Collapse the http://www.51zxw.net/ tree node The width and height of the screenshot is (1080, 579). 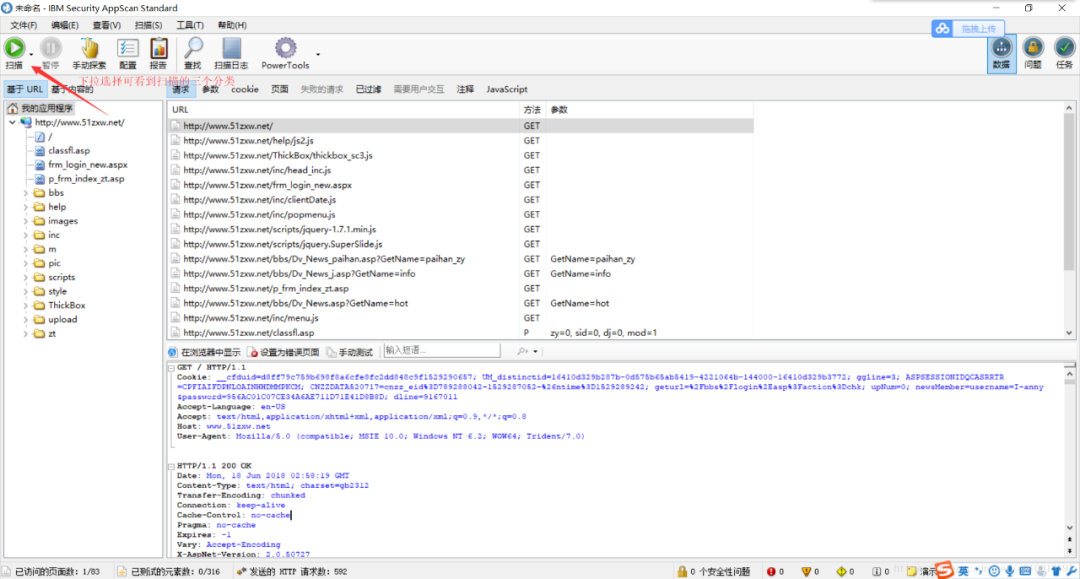pos(12,123)
